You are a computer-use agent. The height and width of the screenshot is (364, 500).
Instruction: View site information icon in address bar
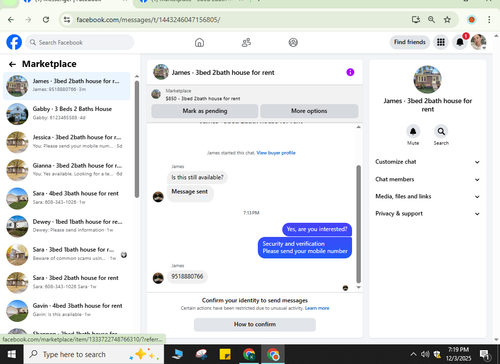[67, 20]
